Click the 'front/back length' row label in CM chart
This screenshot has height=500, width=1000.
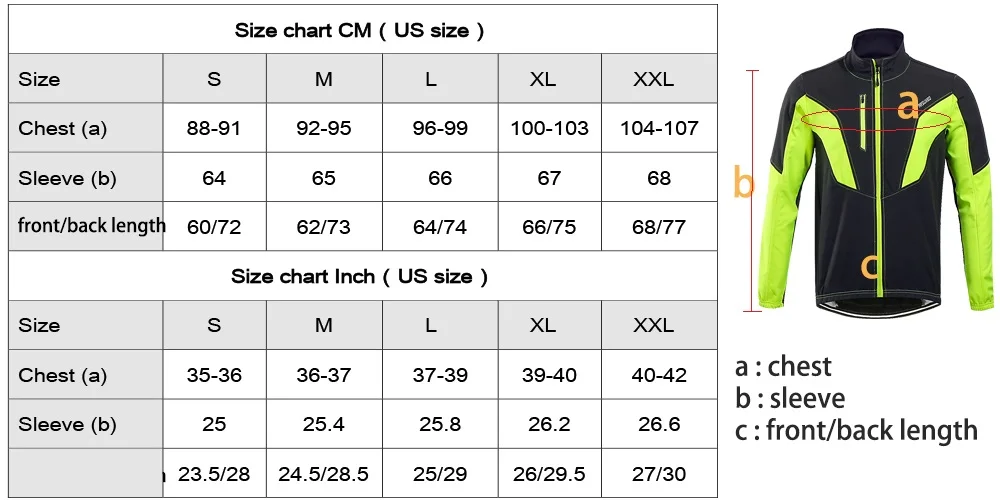click(91, 225)
